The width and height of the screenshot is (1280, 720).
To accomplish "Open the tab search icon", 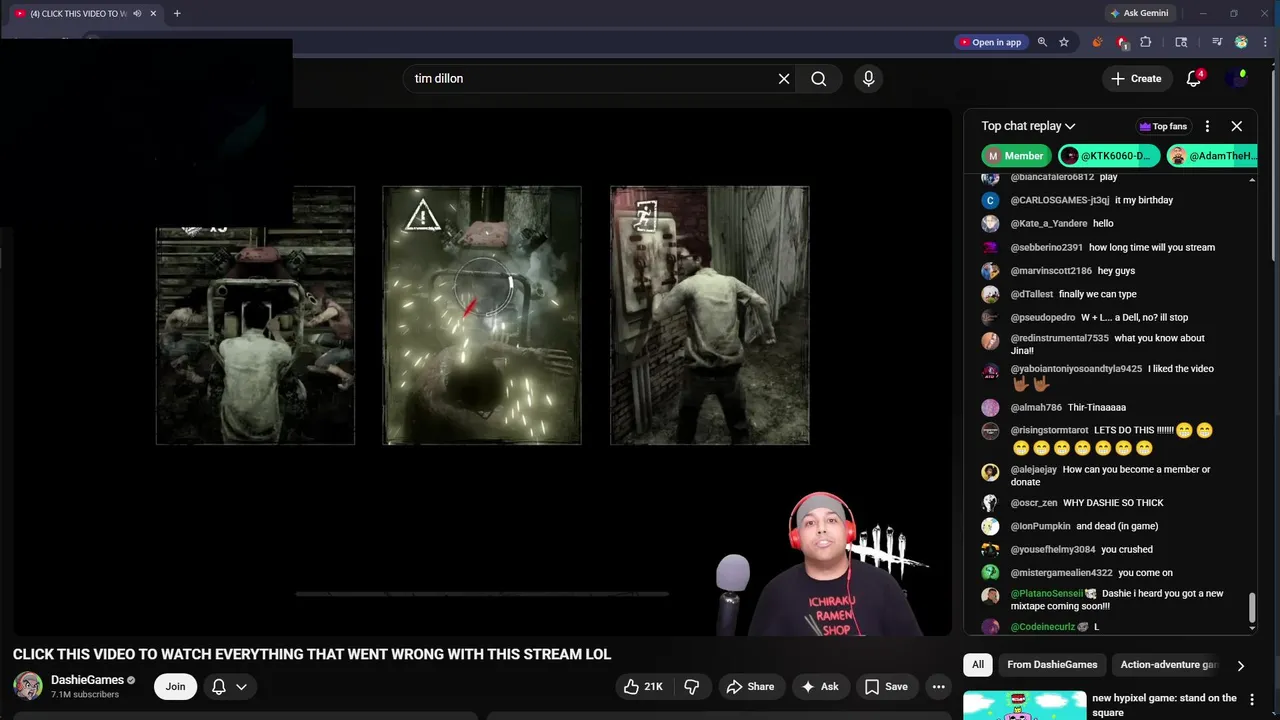I will pyautogui.click(x=1181, y=42).
